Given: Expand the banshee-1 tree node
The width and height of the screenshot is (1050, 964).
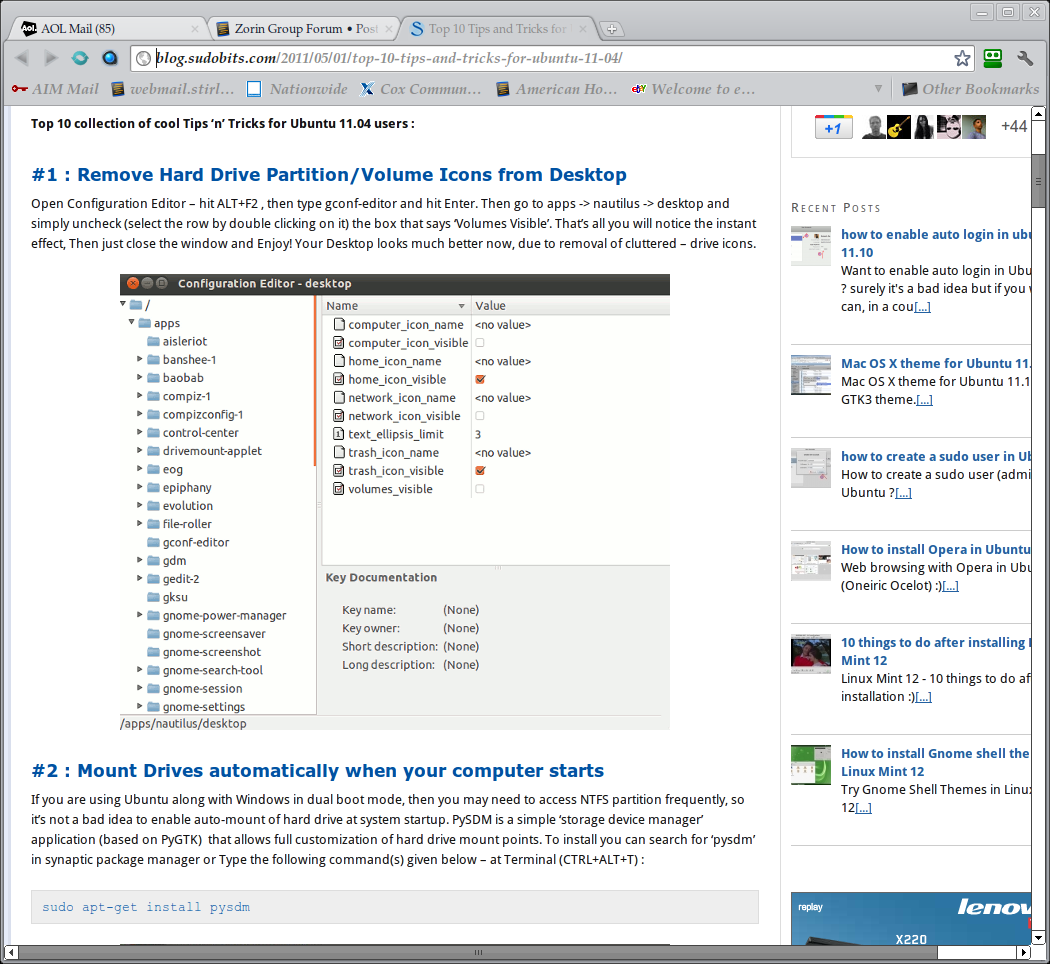Looking at the screenshot, I should click(x=140, y=359).
